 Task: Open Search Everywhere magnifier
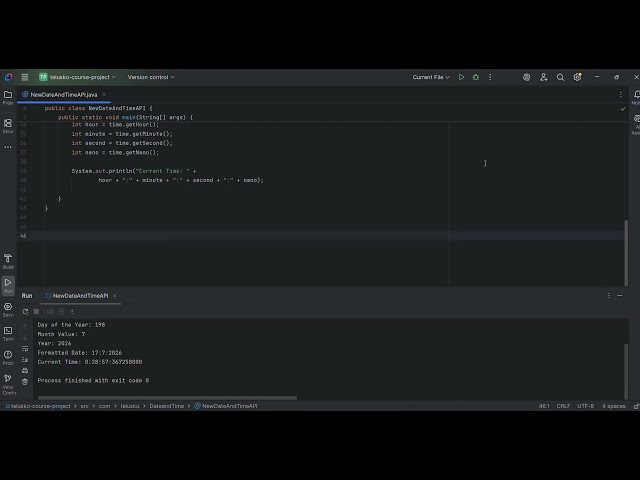tap(560, 77)
